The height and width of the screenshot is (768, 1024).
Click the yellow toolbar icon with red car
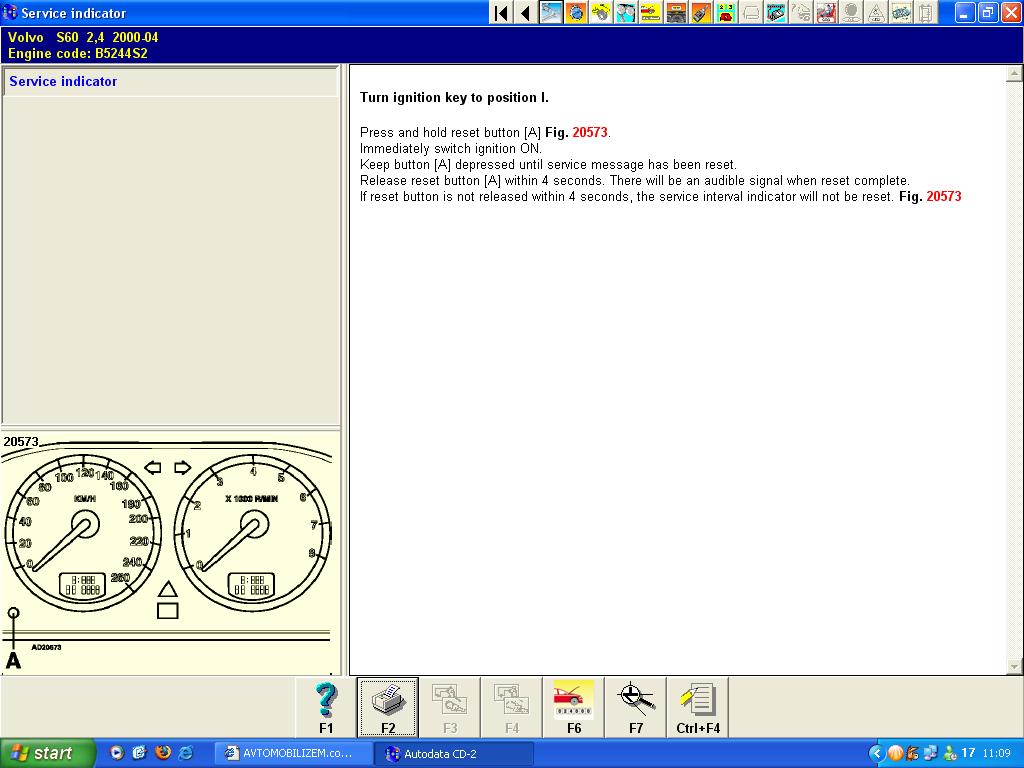pos(650,12)
